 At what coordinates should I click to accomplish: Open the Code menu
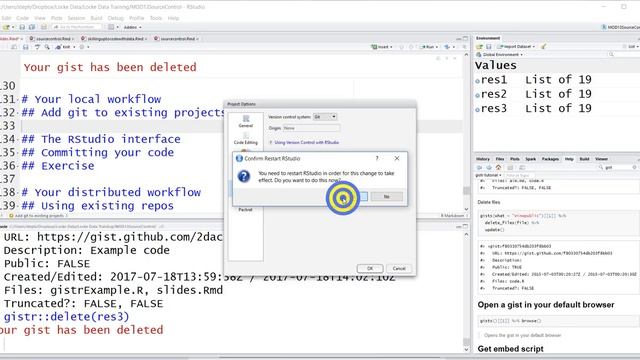(22, 18)
